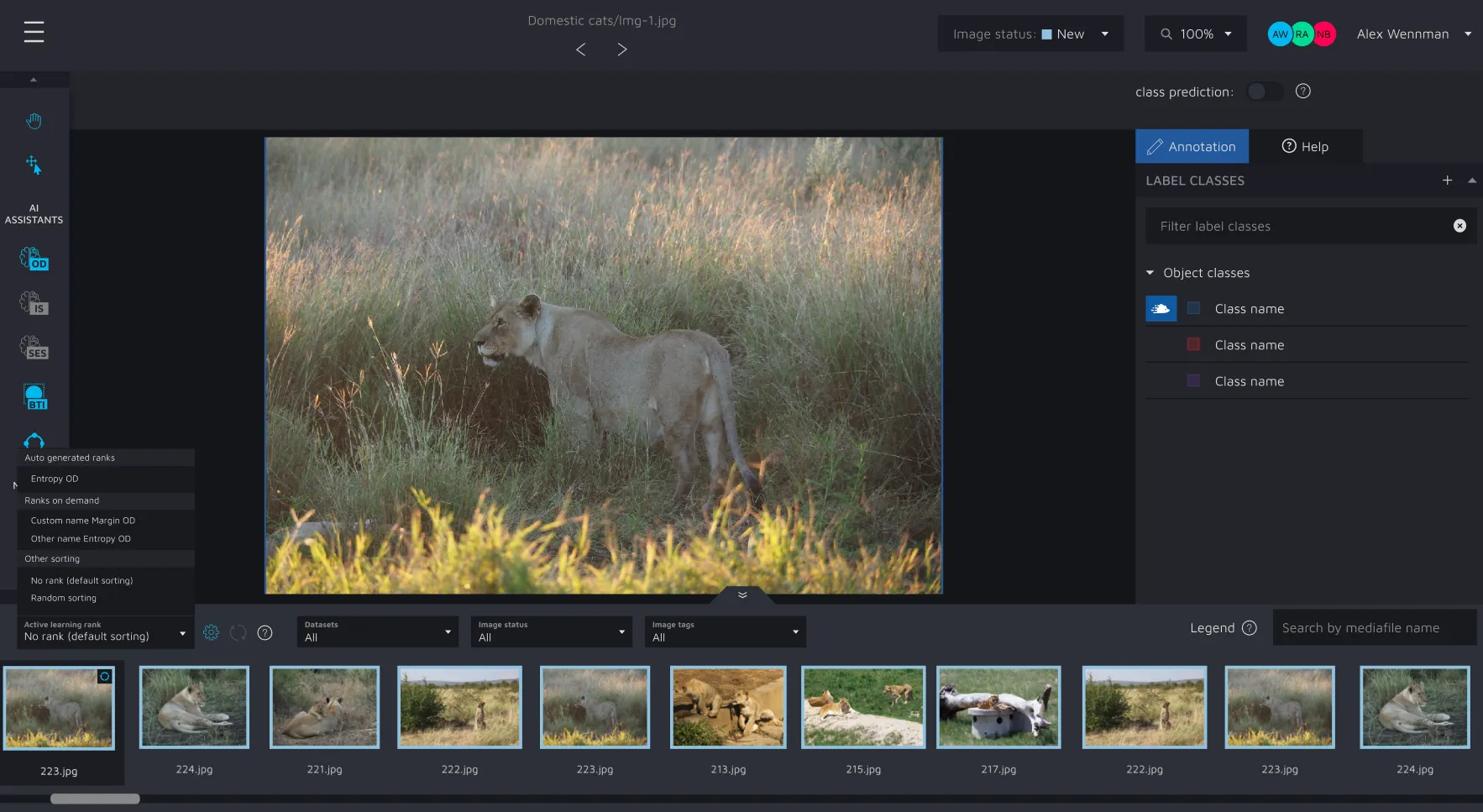This screenshot has width=1483, height=812.
Task: Toggle the class prediction switch
Action: pos(1264,92)
